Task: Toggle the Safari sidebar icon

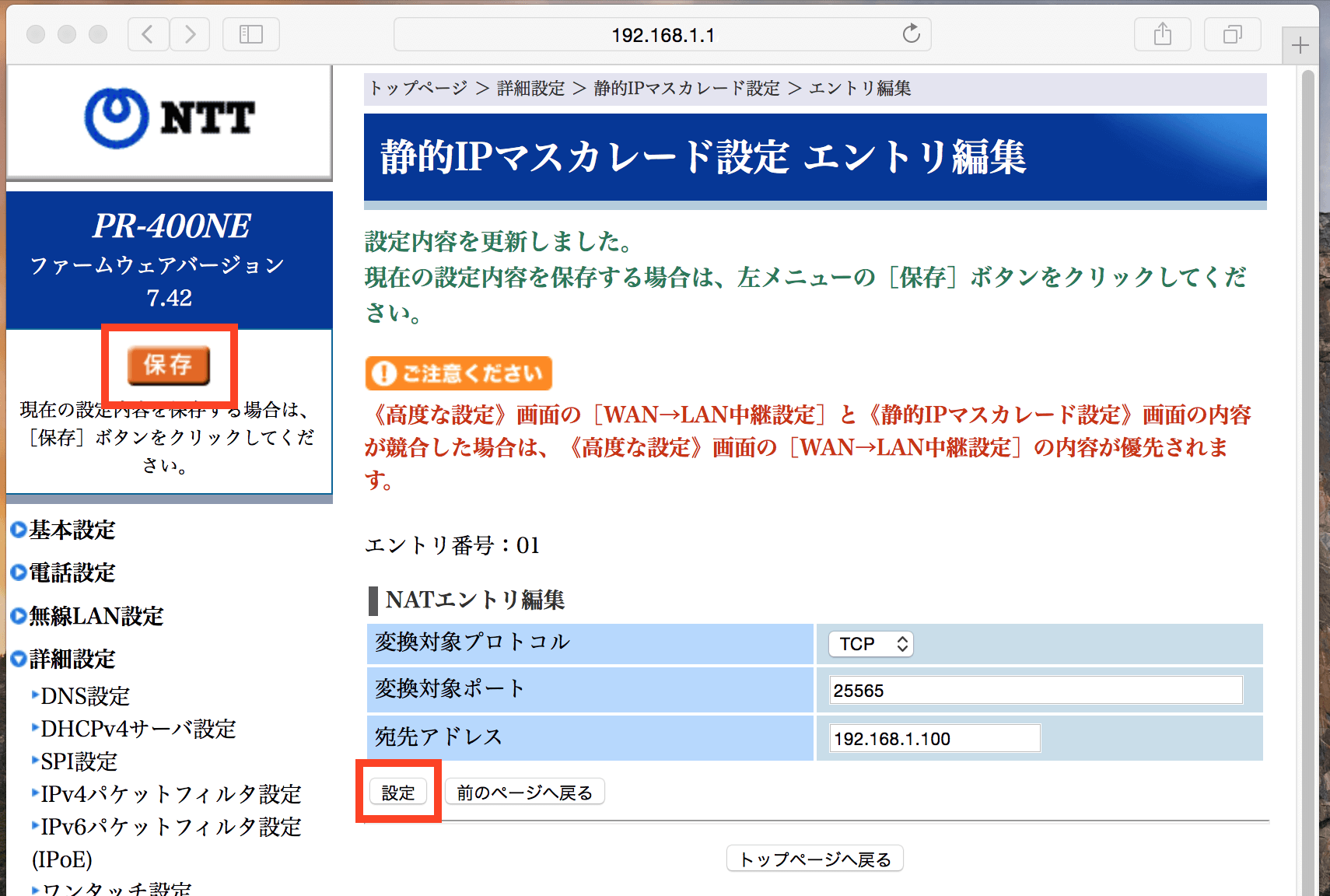Action: click(x=250, y=33)
